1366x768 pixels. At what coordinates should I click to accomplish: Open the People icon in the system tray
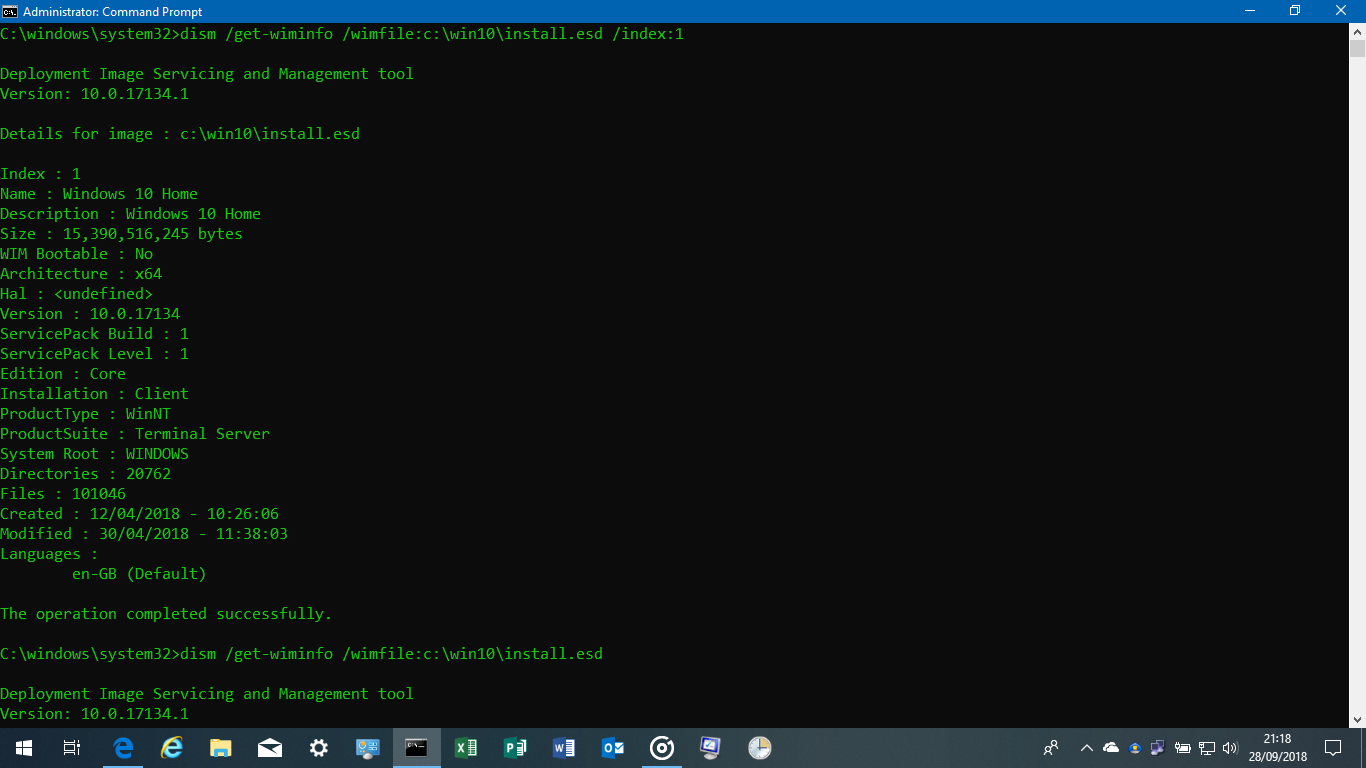1051,748
